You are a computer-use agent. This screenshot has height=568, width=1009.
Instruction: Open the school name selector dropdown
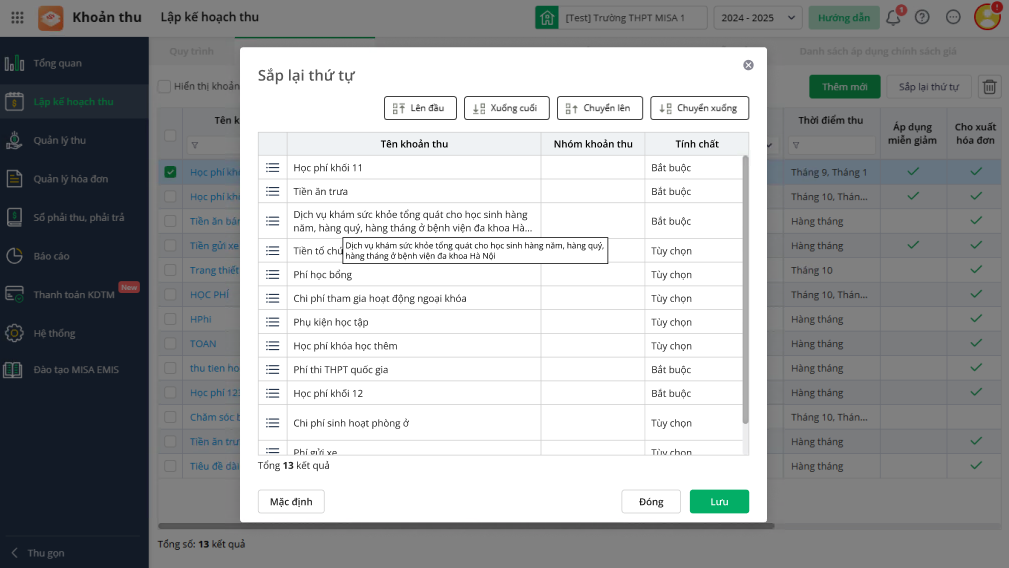coord(622,17)
